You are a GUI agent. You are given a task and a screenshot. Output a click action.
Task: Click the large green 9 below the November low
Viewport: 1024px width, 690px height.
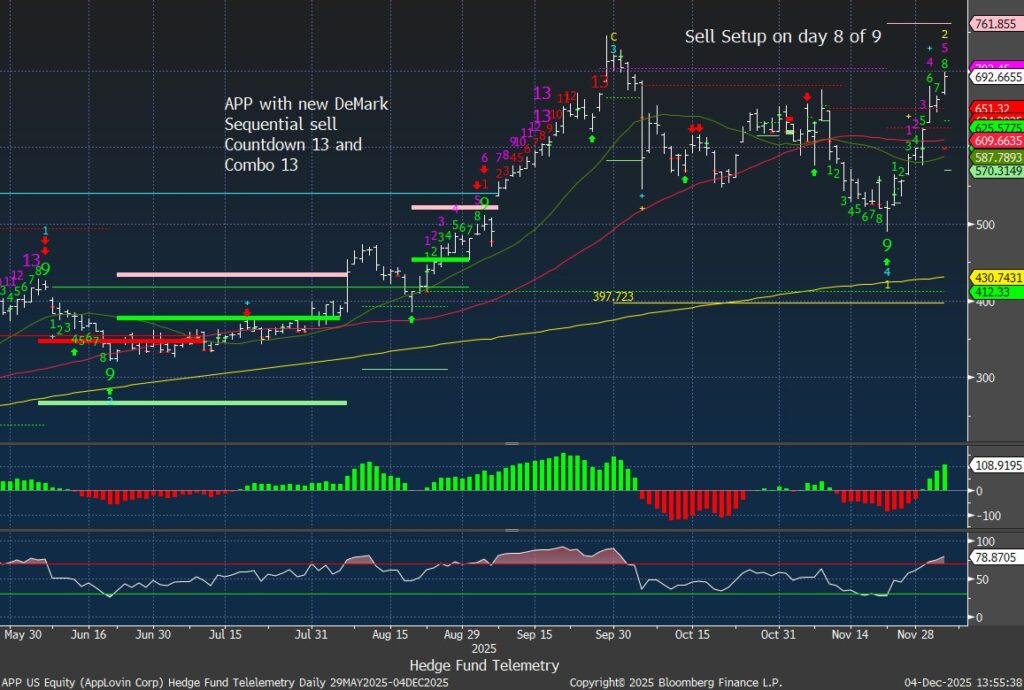(x=886, y=245)
